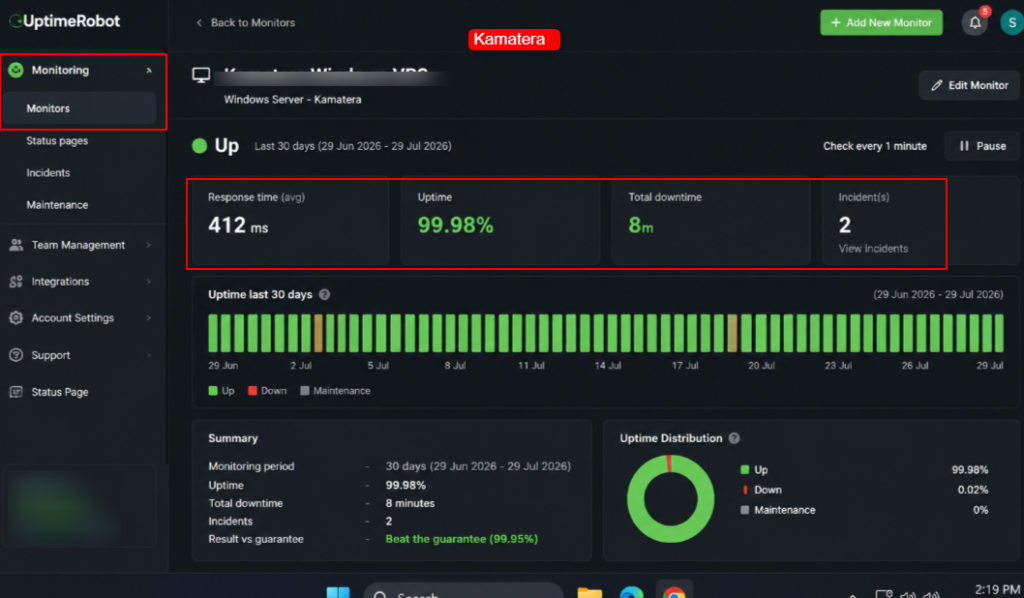This screenshot has width=1024, height=598.
Task: Click the help icon beside Uptime Distribution
Action: tap(734, 438)
